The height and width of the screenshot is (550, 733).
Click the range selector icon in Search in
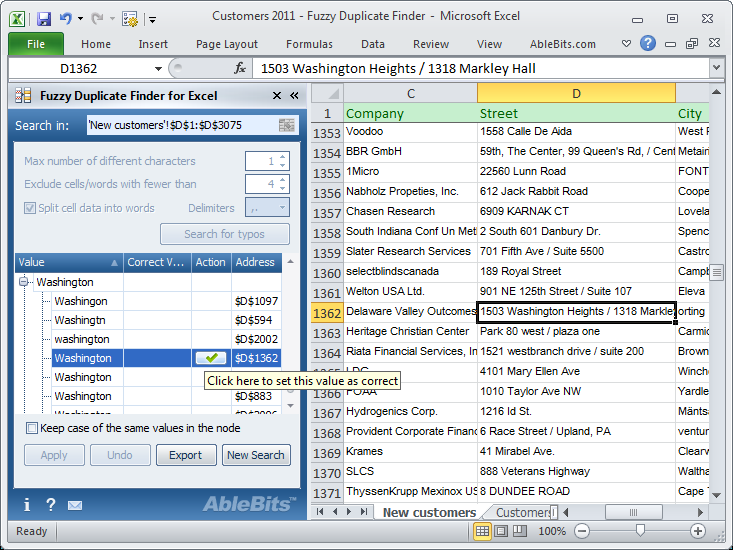click(287, 125)
